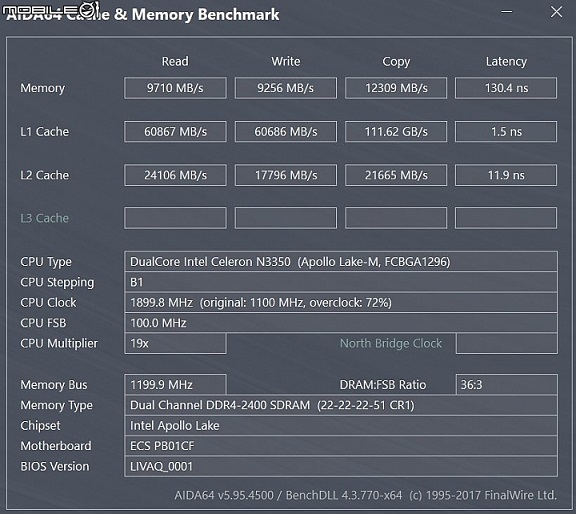The height and width of the screenshot is (514, 576).
Task: Minimize the AIDA64 benchmark window
Action: [x=507, y=12]
